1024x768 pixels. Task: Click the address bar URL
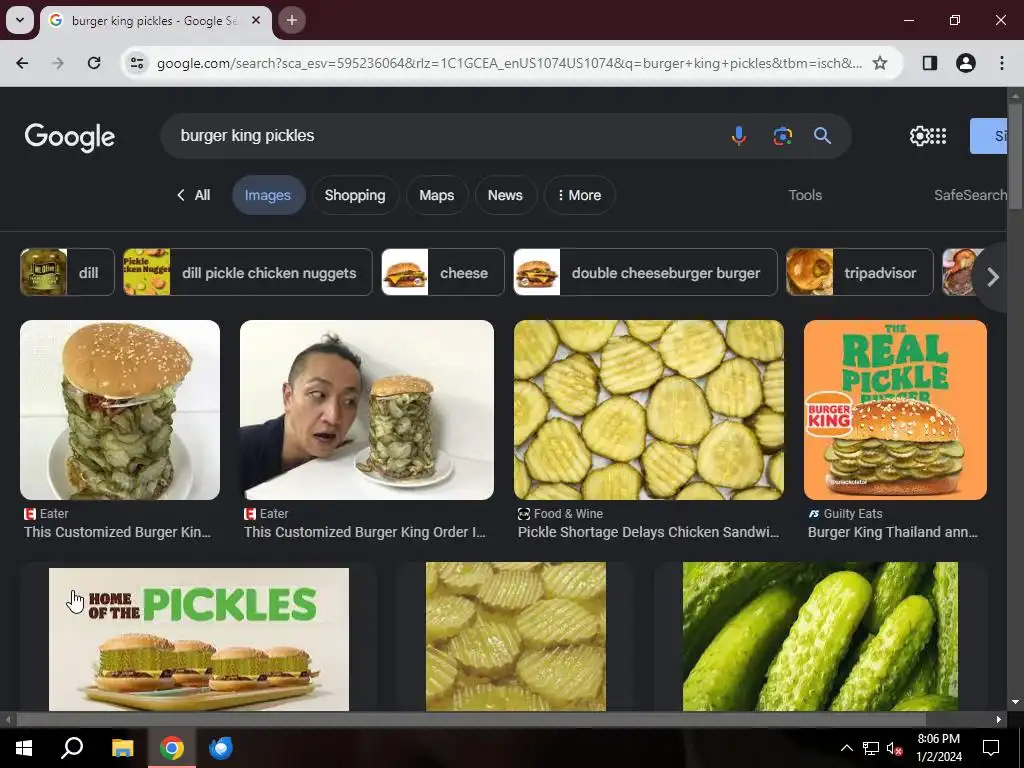[x=509, y=63]
